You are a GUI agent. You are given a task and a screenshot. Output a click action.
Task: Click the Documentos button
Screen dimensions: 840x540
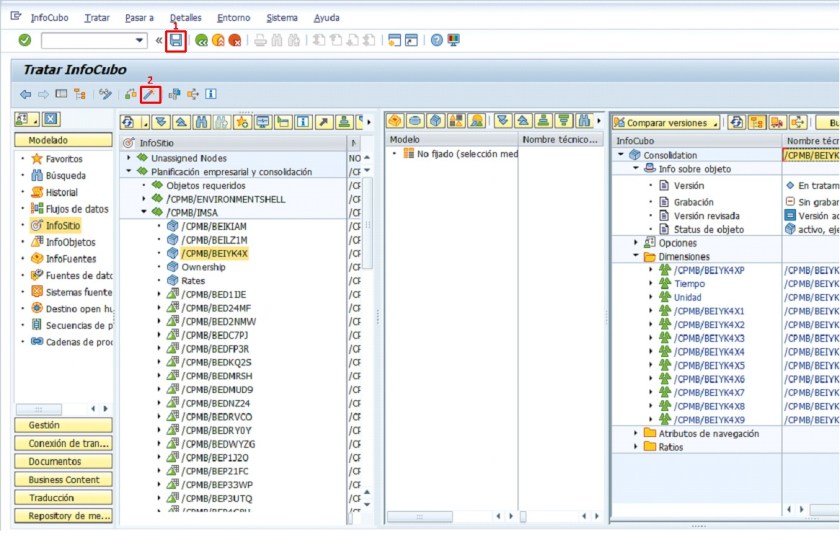63,462
